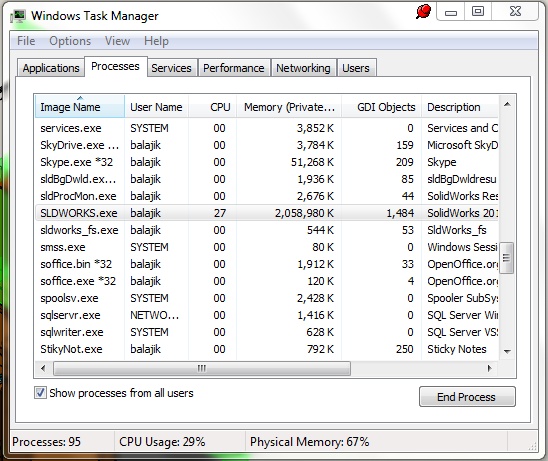
Task: Toggle Show processes from all users checkbox
Action: click(40, 393)
